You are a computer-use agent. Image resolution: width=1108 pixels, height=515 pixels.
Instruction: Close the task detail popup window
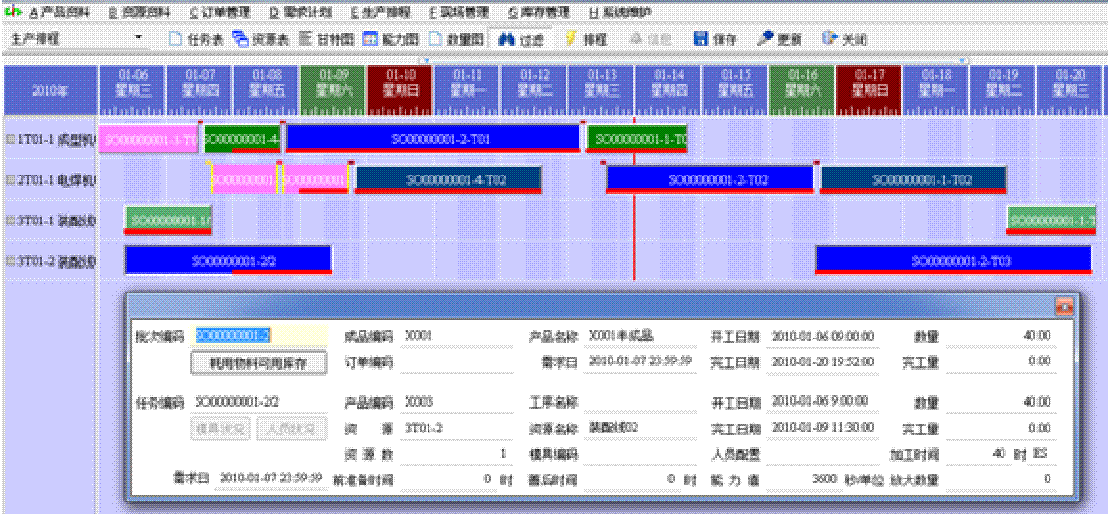click(1063, 306)
